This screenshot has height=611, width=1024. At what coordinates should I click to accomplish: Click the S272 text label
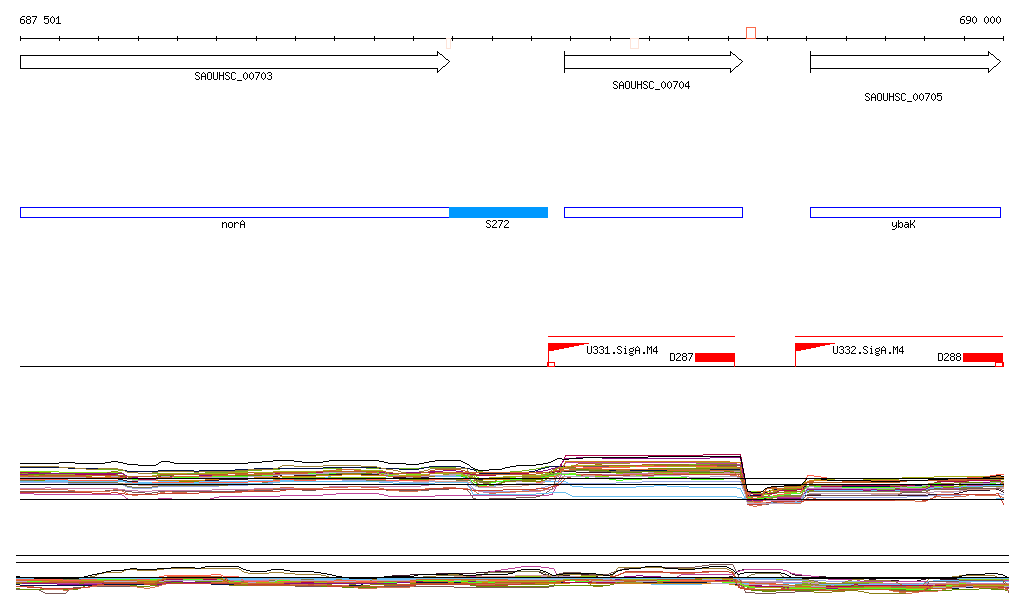tap(497, 225)
